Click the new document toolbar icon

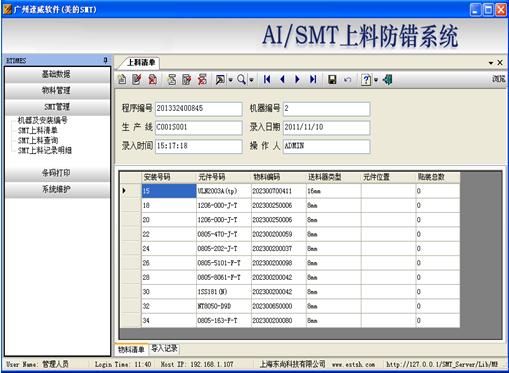(x=122, y=79)
